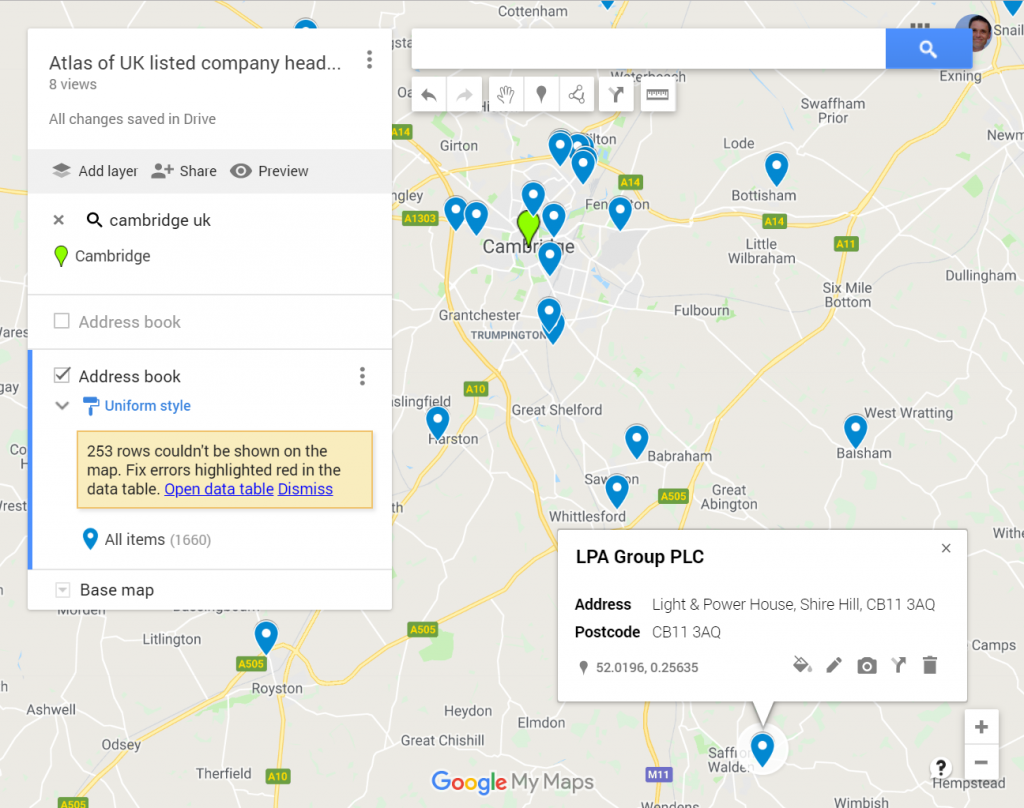
Task: Click the camera icon in LPA Group popup
Action: tap(867, 666)
